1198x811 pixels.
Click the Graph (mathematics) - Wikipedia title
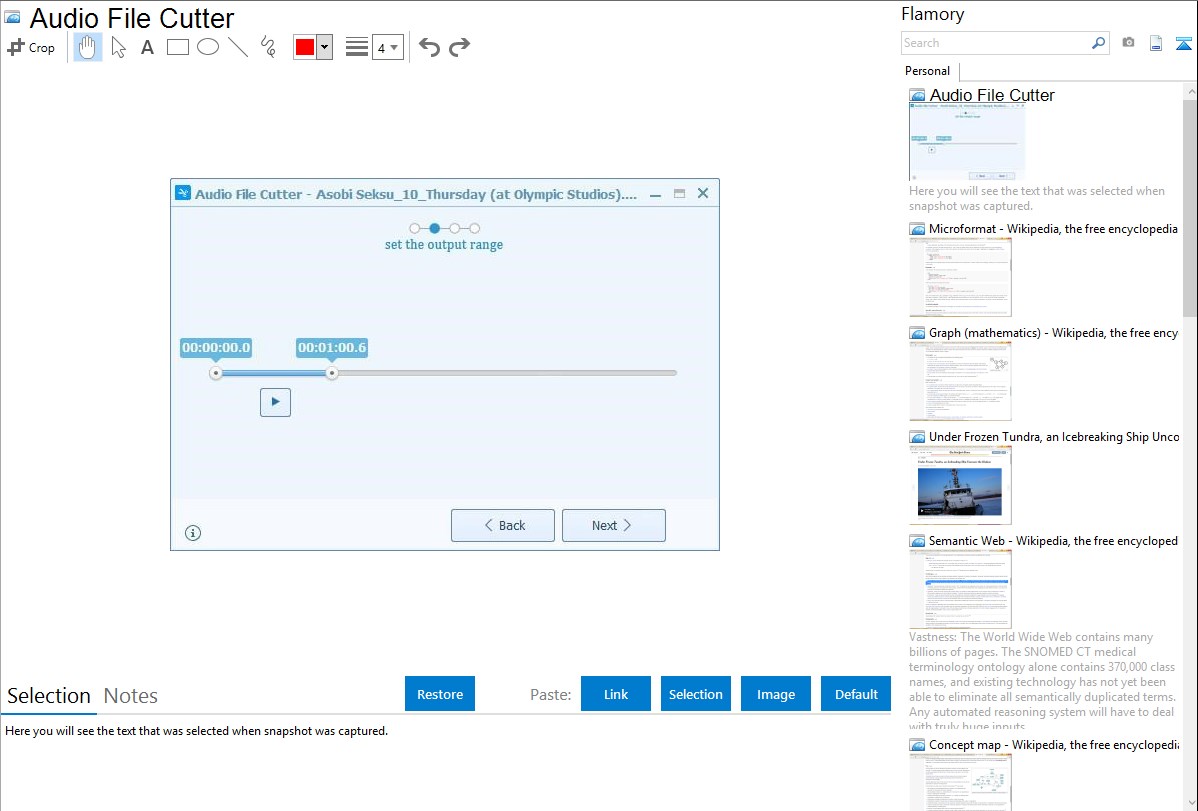(1053, 333)
